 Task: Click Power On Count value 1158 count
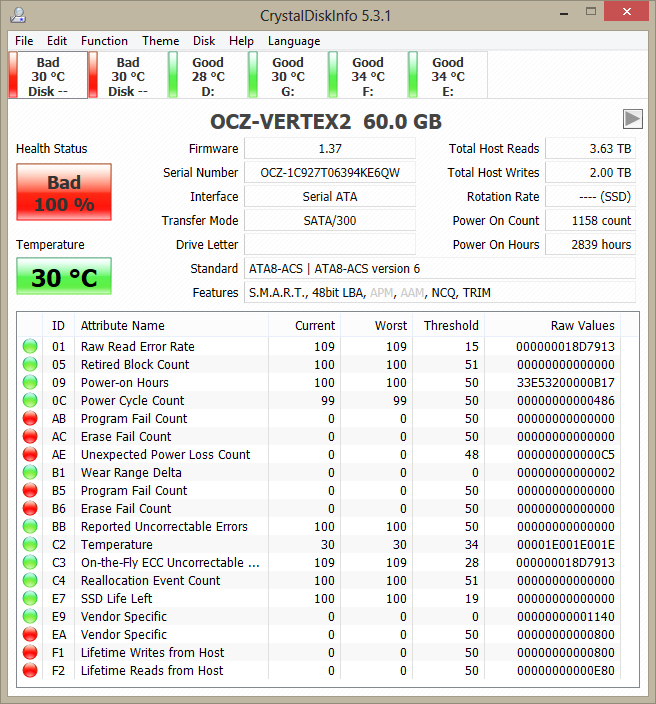tap(590, 221)
